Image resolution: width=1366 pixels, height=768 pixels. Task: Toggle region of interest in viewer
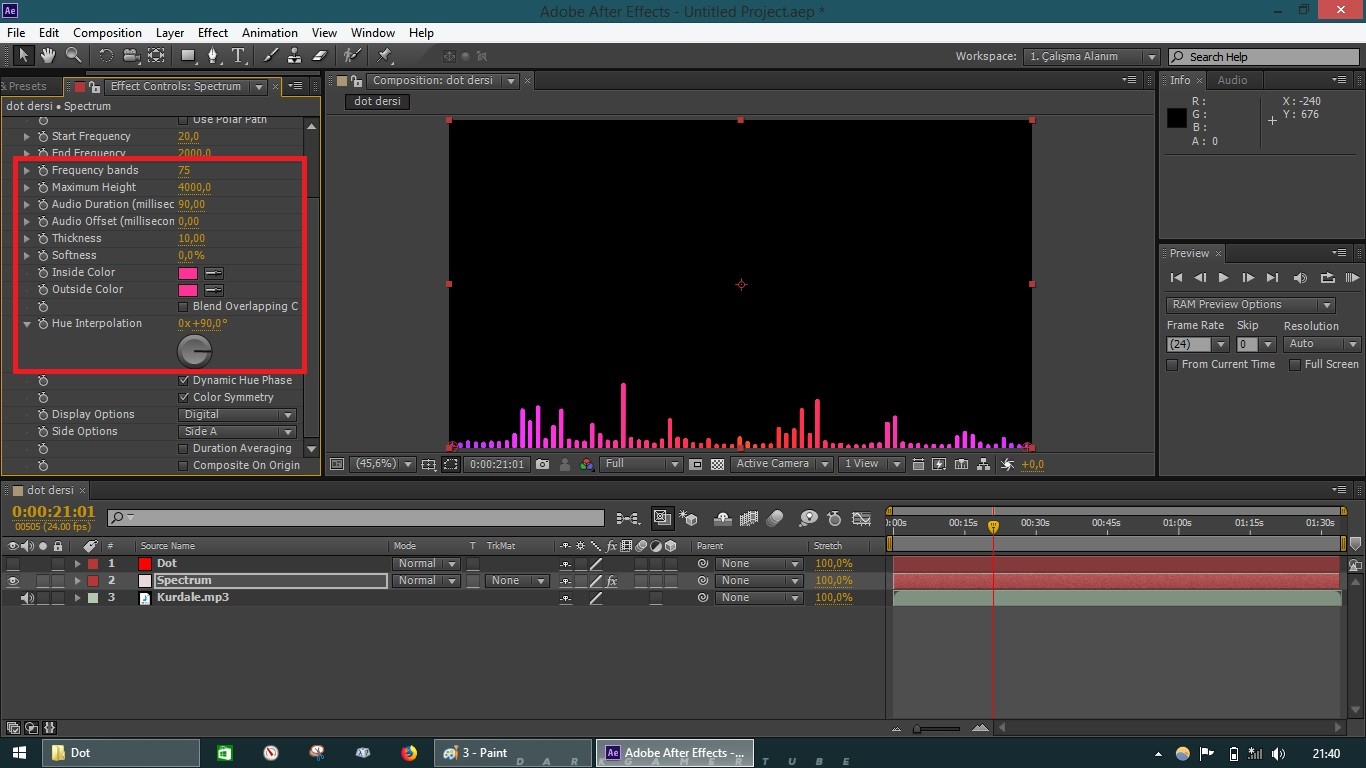click(695, 464)
